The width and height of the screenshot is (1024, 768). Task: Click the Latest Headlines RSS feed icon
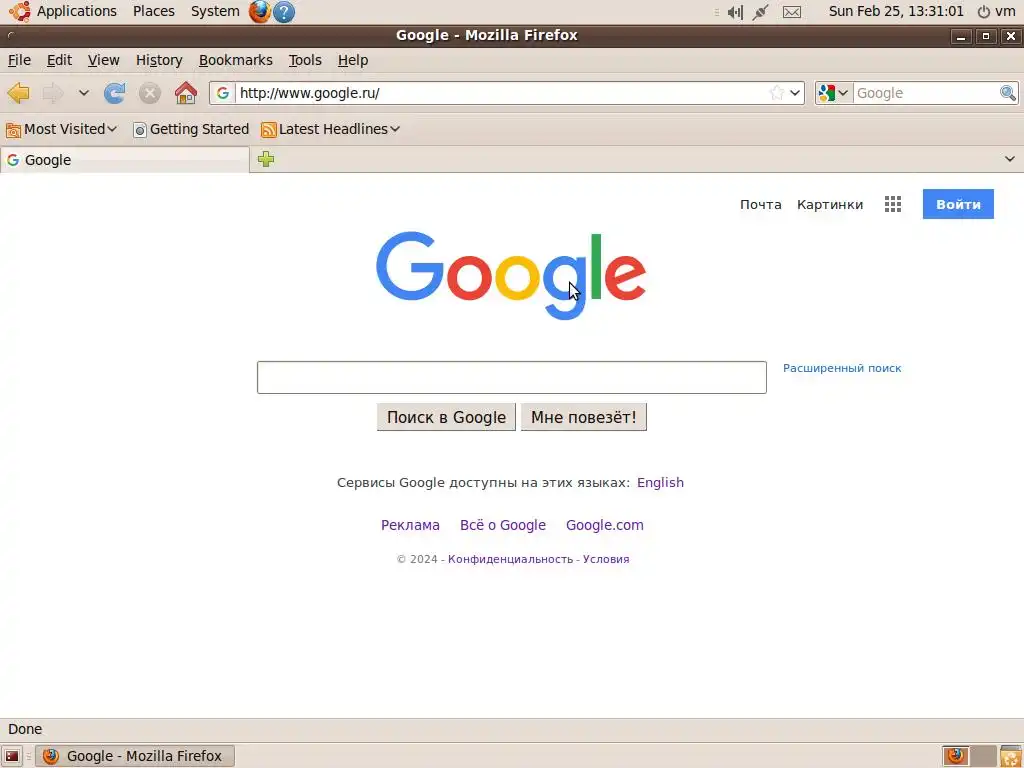(268, 130)
